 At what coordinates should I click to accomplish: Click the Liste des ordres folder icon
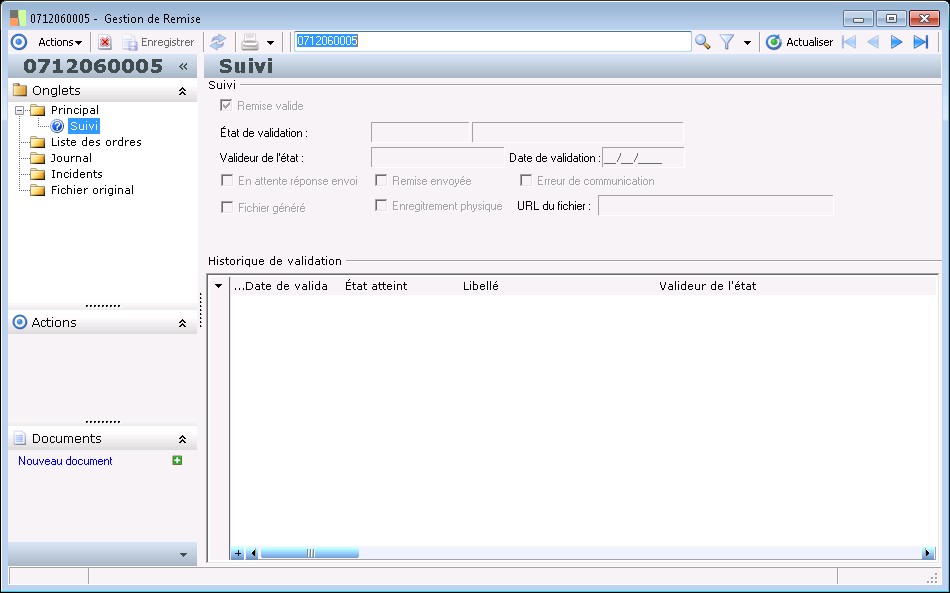[x=38, y=142]
